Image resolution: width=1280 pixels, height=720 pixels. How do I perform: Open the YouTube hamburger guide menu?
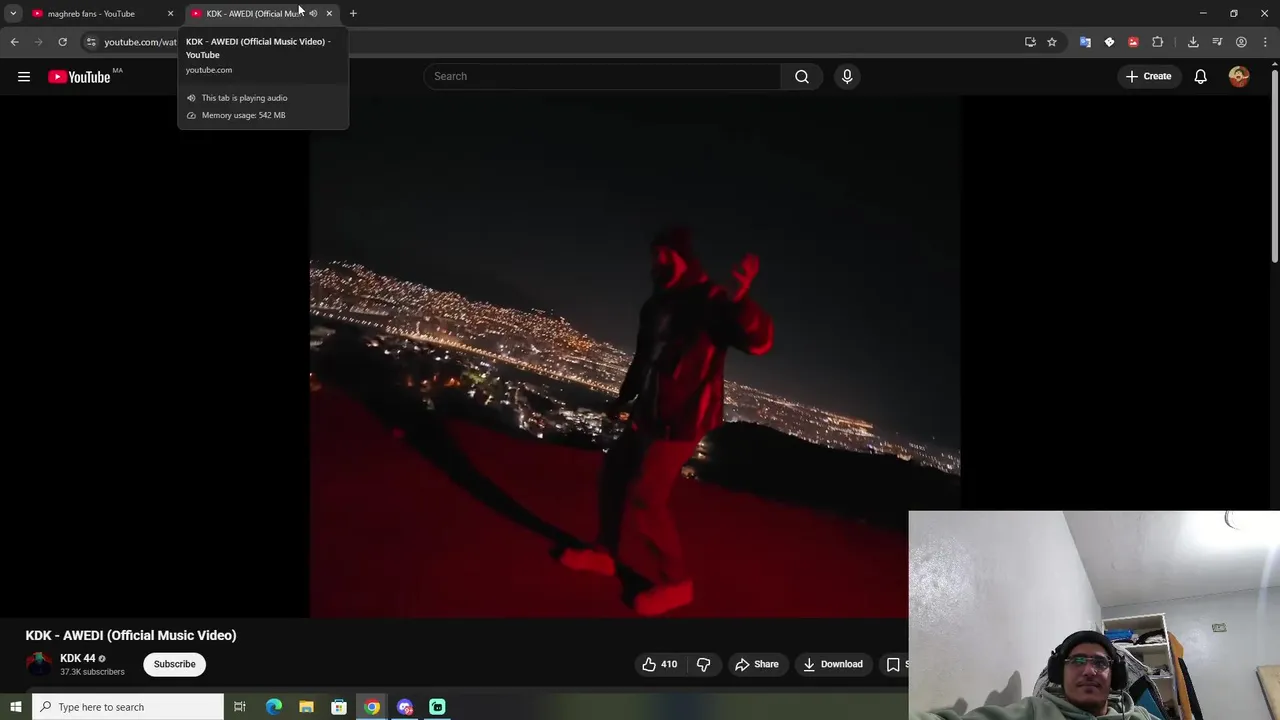(24, 76)
